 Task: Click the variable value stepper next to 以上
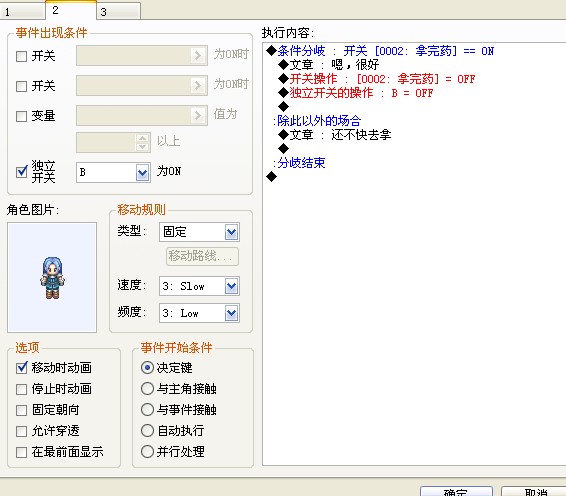[x=143, y=143]
